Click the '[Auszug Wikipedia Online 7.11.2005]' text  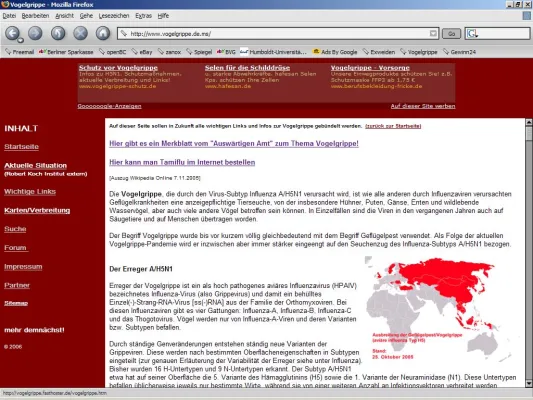tap(155, 178)
